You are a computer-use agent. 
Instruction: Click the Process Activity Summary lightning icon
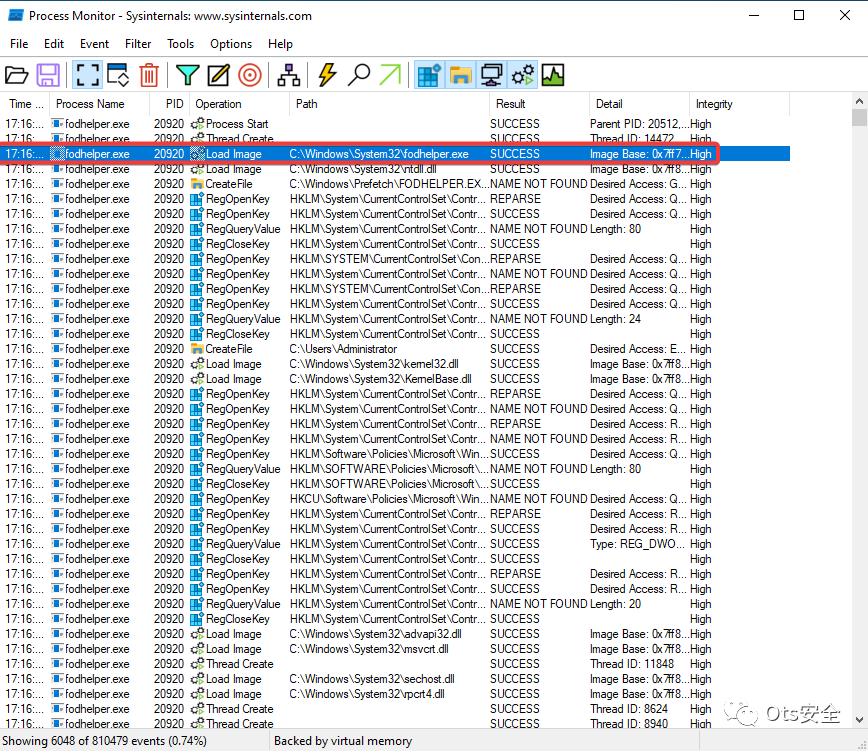[328, 75]
